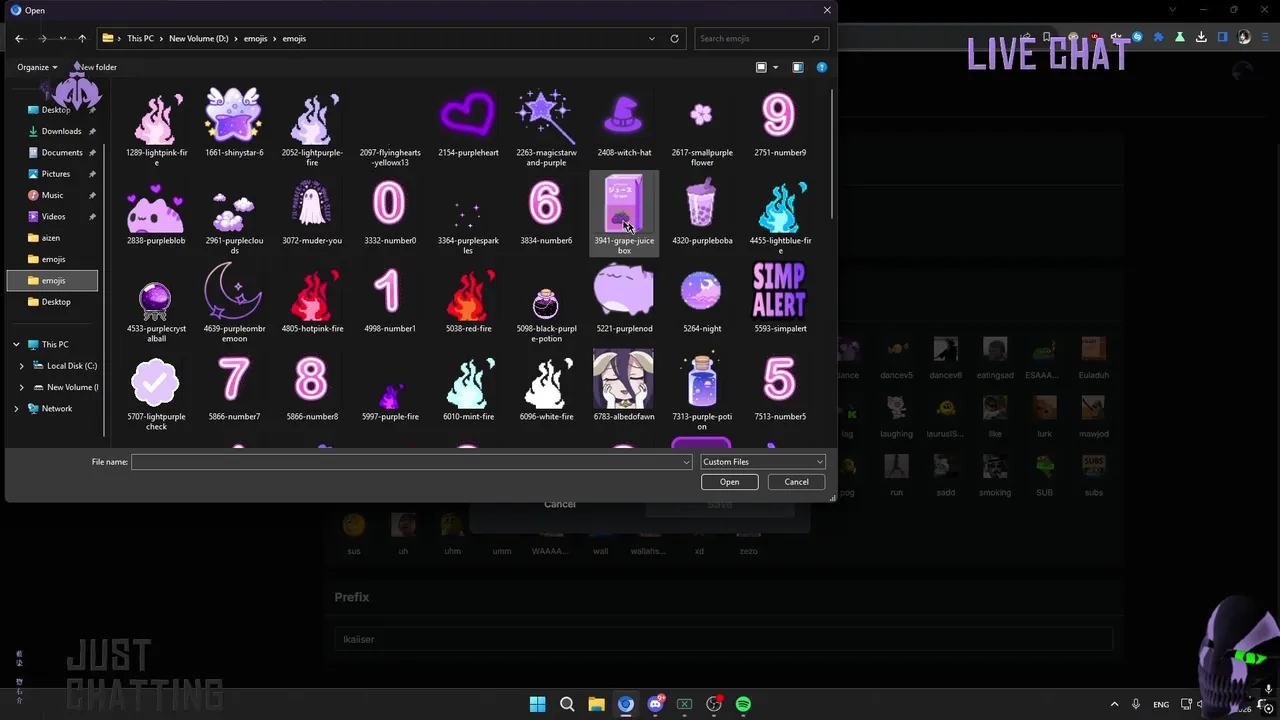Select the 3072-muder-you ghost file
The width and height of the screenshot is (1280, 720).
[312, 210]
